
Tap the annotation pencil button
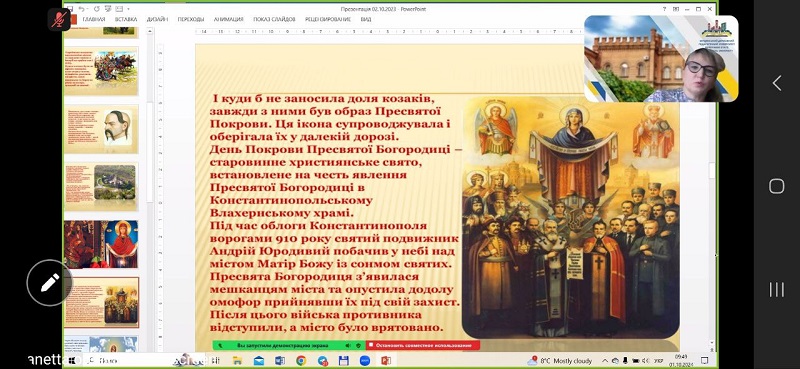[50, 282]
